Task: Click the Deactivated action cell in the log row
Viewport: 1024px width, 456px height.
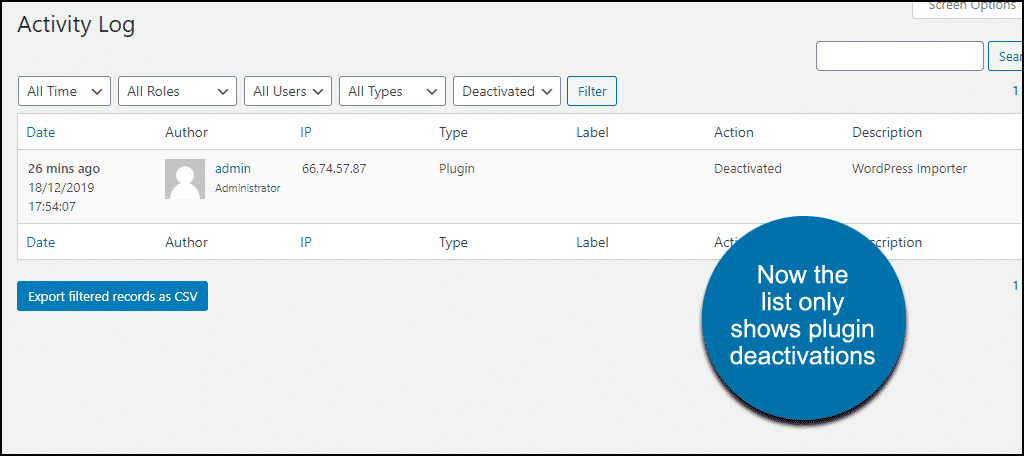Action: click(748, 169)
